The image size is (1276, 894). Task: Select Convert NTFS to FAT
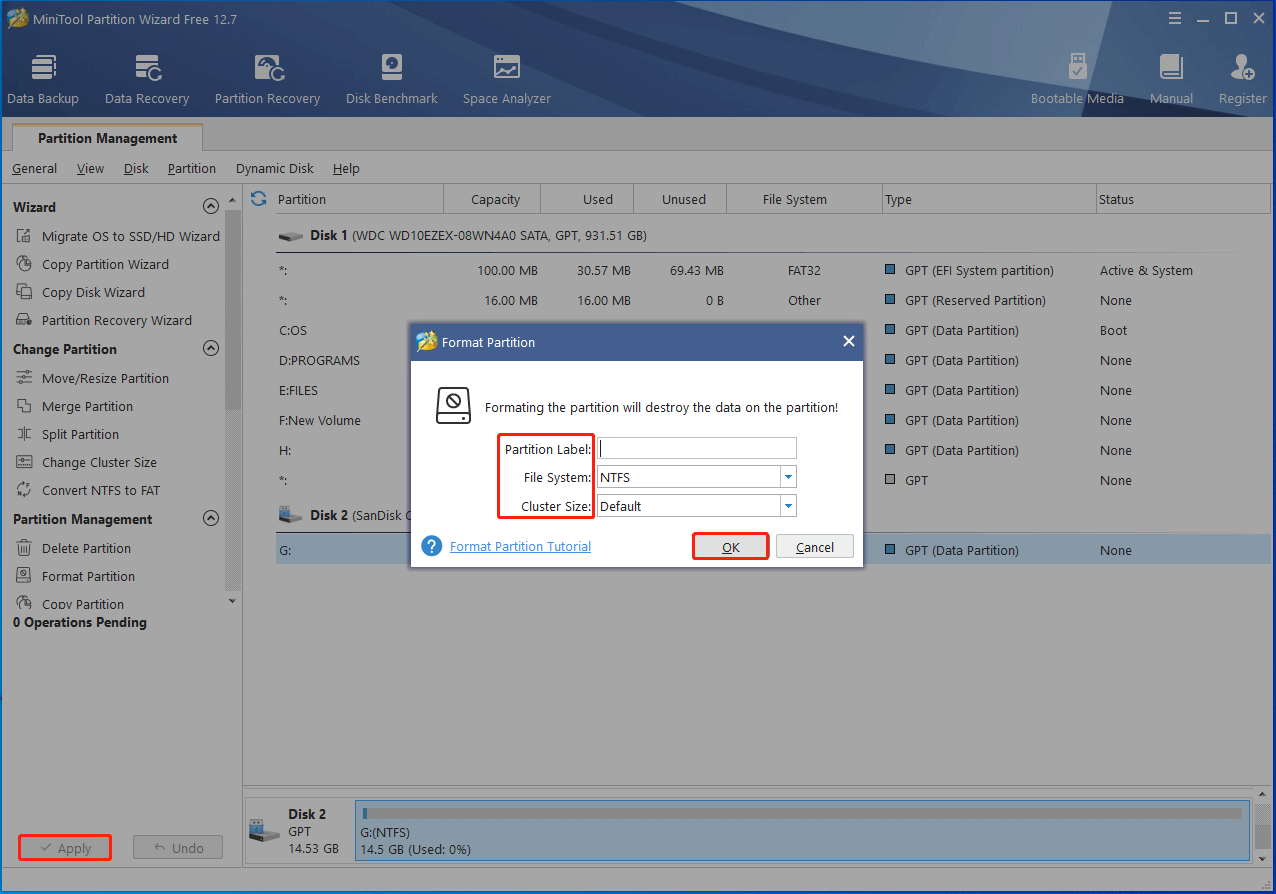[88, 490]
